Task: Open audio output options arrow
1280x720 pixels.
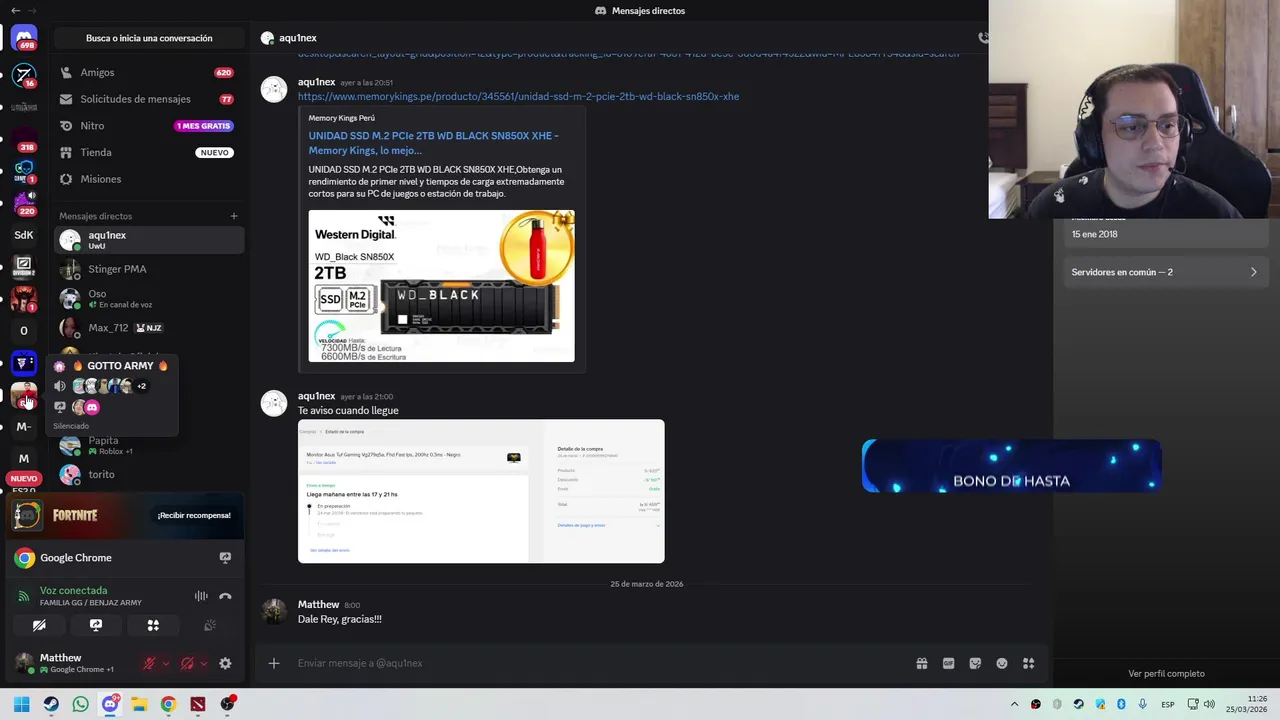Action: (203, 663)
